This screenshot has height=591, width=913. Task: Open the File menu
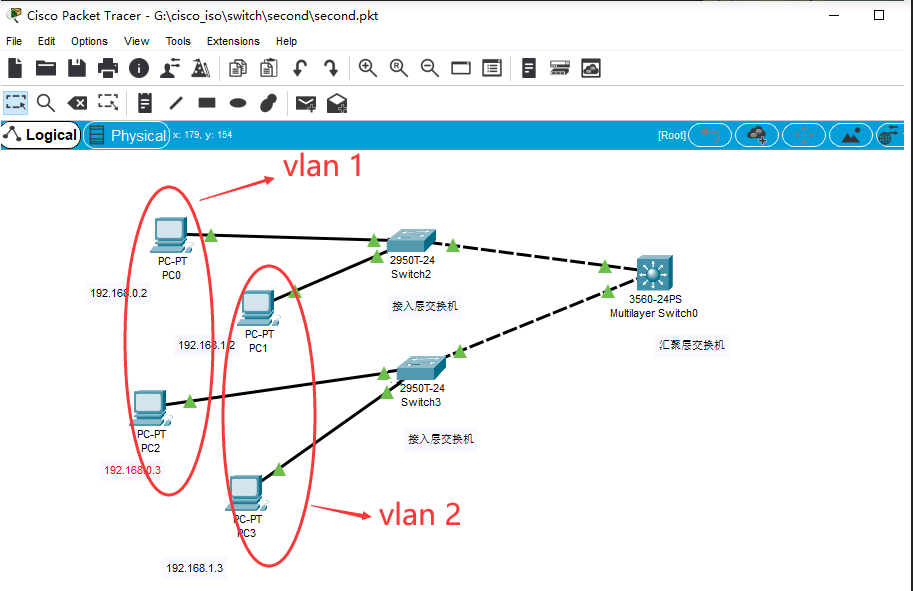(x=14, y=41)
